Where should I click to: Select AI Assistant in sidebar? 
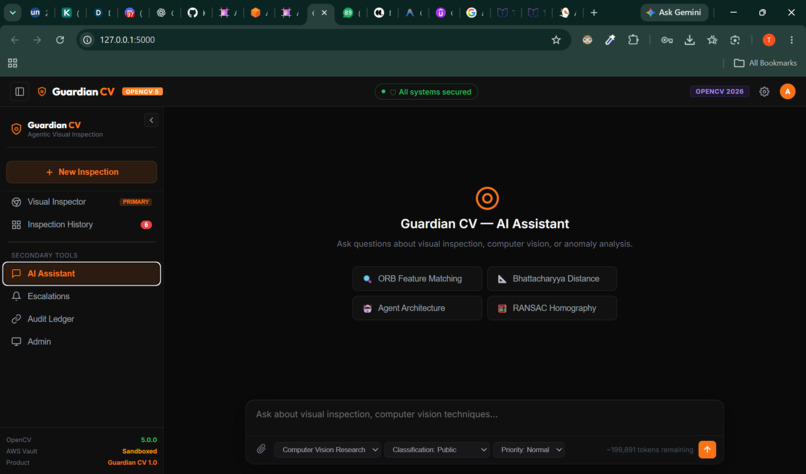(x=81, y=274)
